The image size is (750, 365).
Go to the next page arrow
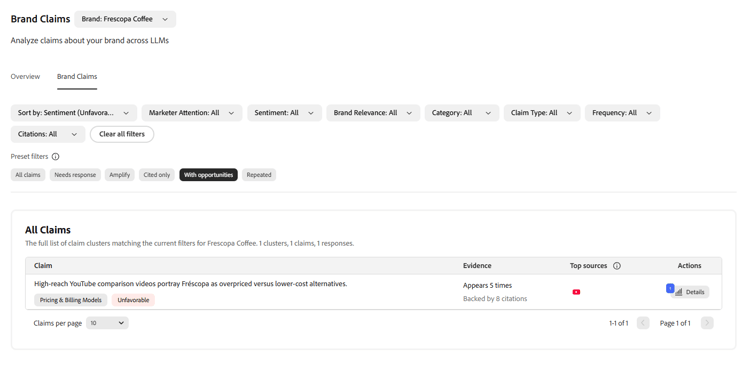tap(707, 323)
